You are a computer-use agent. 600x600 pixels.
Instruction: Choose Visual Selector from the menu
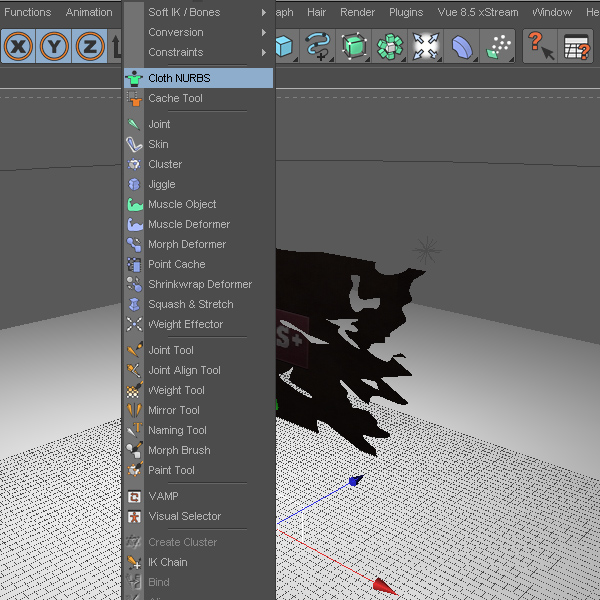point(198,516)
